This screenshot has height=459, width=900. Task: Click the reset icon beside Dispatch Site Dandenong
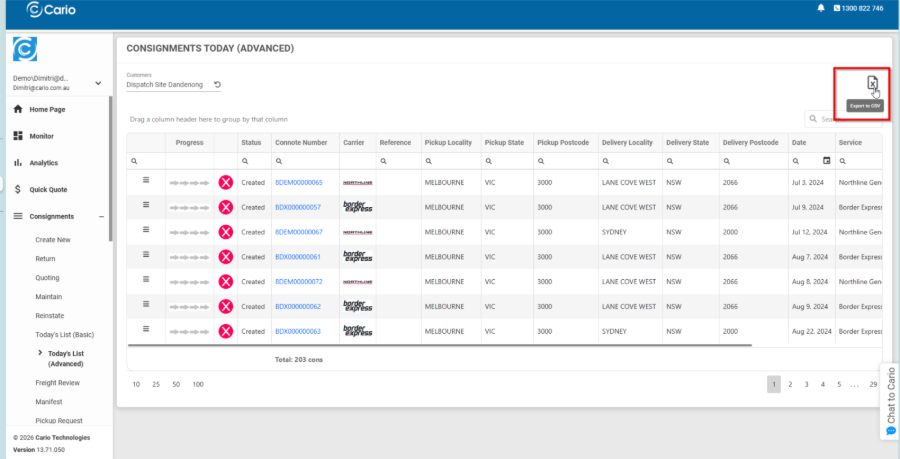pos(217,85)
